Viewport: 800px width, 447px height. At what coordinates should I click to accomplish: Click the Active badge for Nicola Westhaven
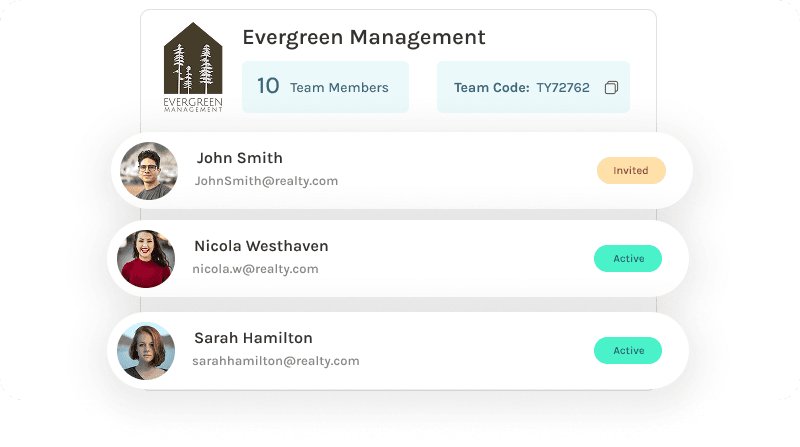tap(628, 259)
